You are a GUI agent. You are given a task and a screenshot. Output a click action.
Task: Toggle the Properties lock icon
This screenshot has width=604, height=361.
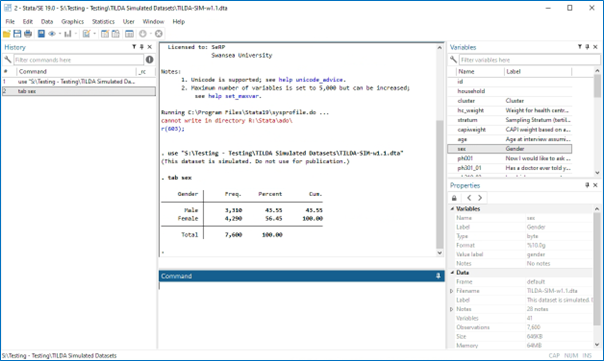click(454, 198)
